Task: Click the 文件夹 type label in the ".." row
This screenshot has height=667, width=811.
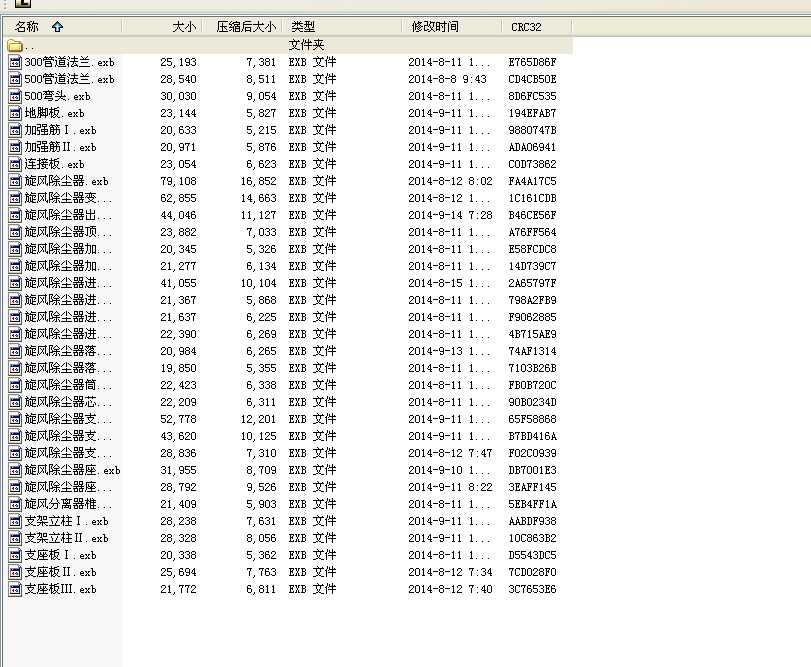Action: point(306,45)
